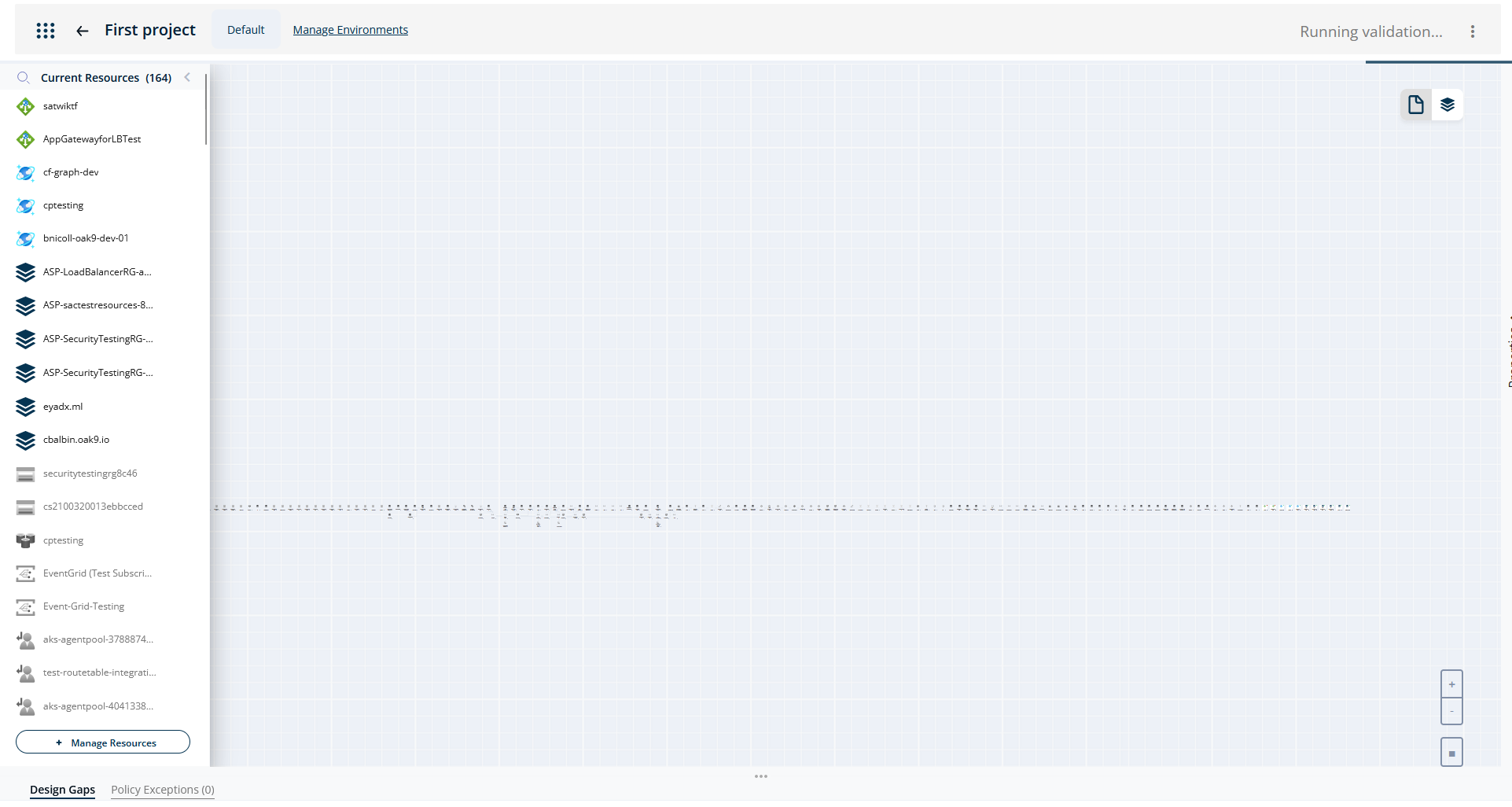Click the test-routetable-integrati identity icon

click(x=26, y=672)
